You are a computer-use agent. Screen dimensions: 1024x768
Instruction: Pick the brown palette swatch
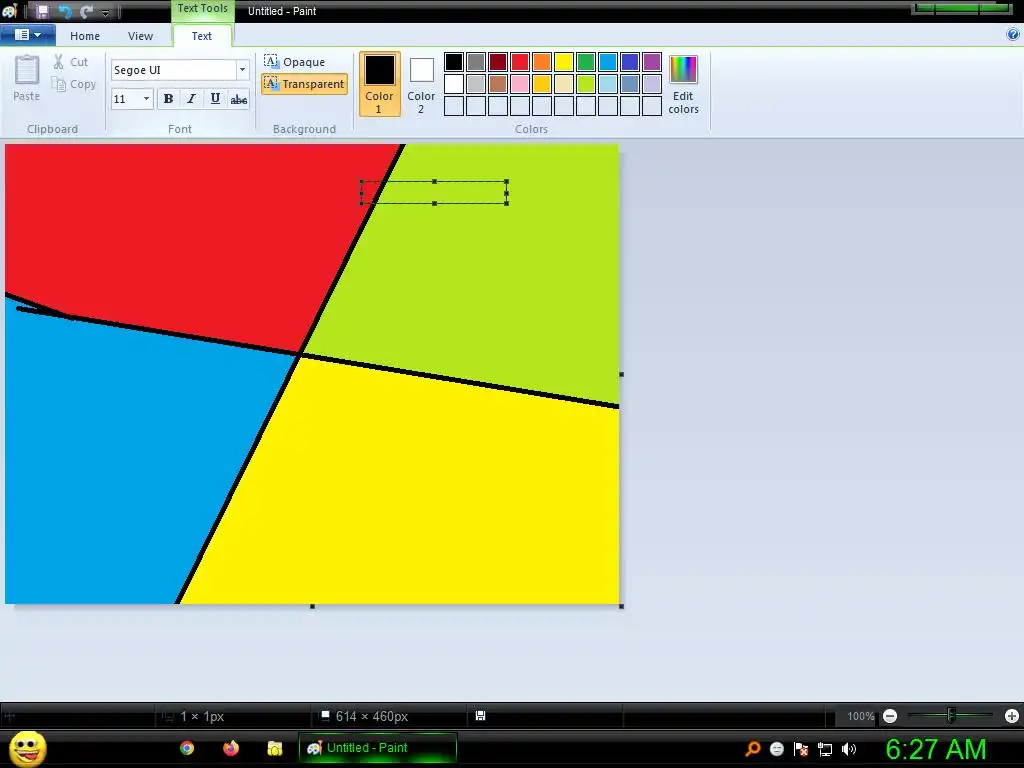click(498, 84)
